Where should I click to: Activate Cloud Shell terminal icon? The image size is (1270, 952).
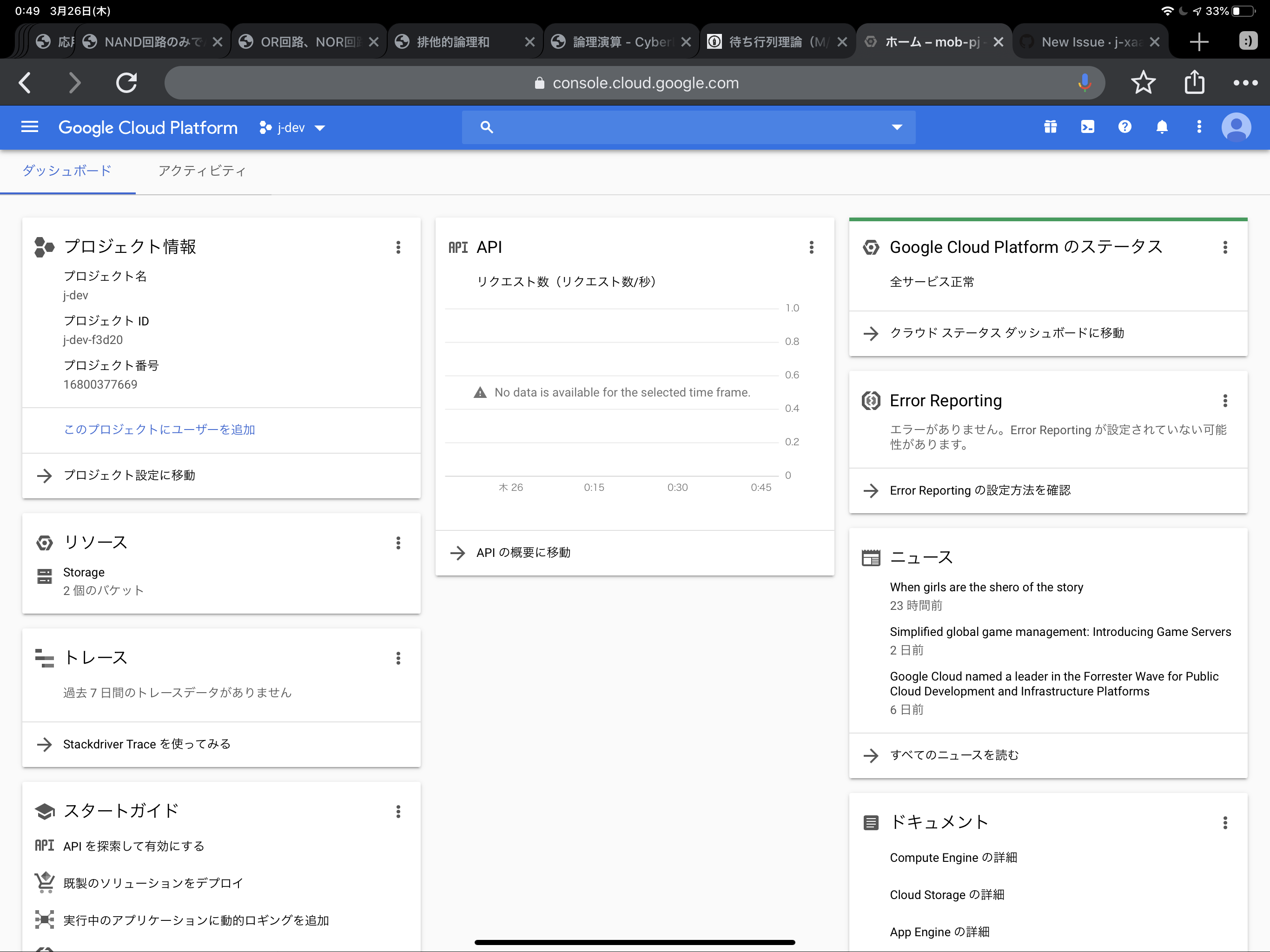pyautogui.click(x=1087, y=127)
